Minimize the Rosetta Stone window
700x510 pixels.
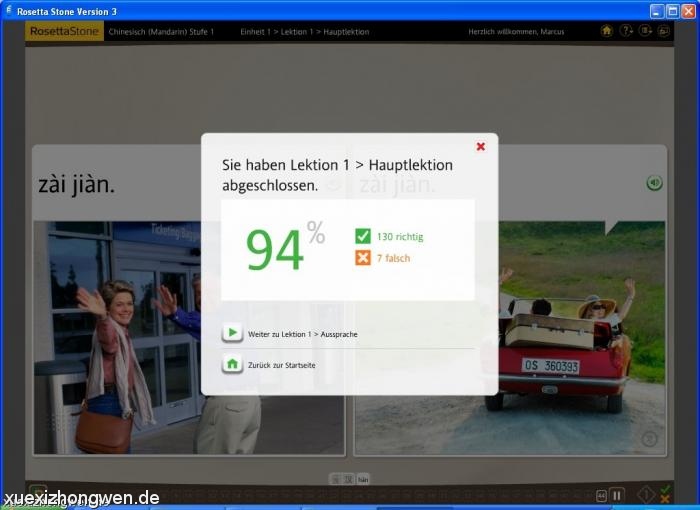click(x=657, y=11)
